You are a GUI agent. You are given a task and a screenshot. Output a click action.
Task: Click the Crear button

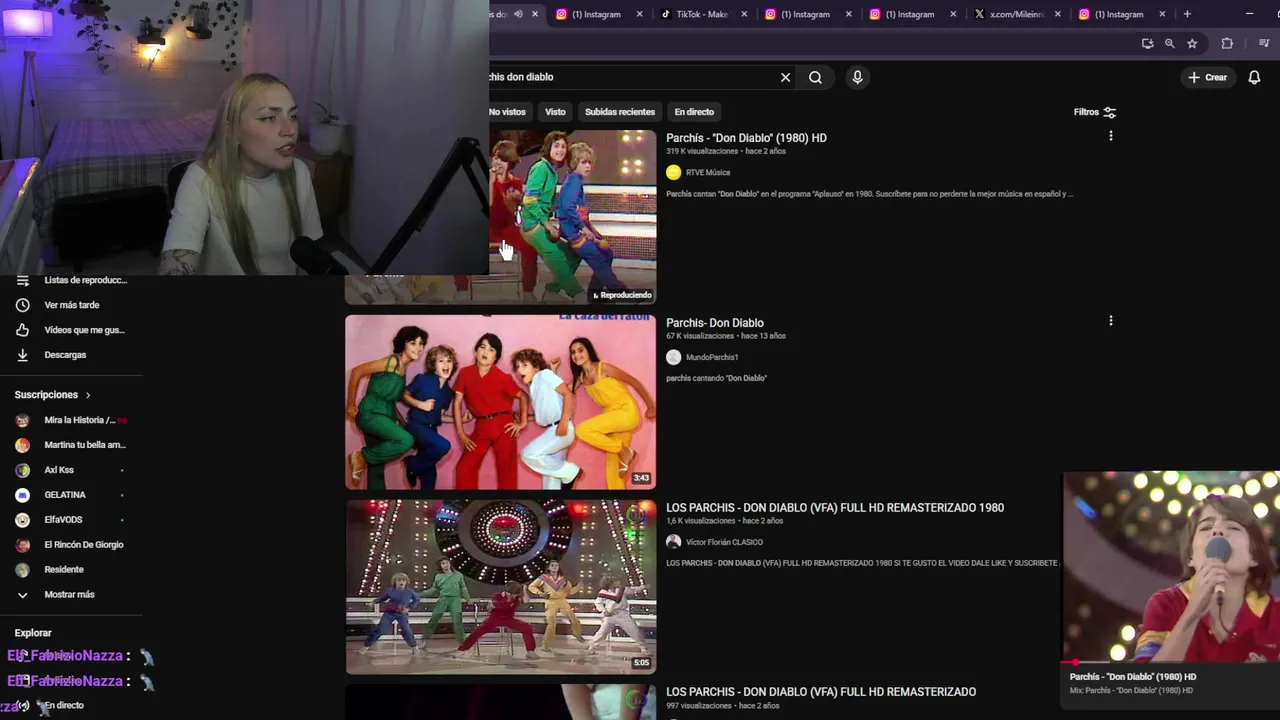click(1207, 77)
